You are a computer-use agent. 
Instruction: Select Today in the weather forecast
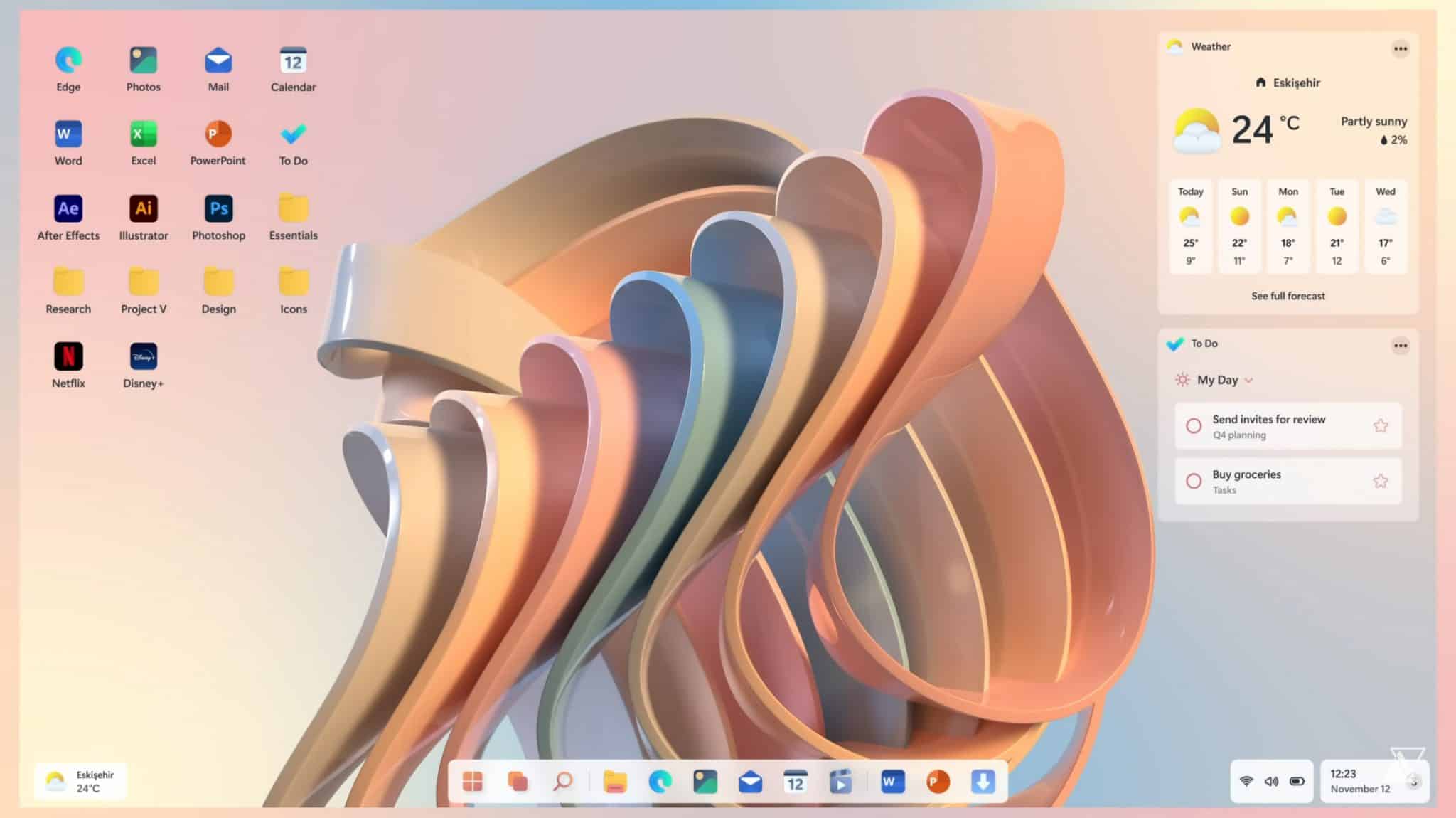click(1190, 226)
